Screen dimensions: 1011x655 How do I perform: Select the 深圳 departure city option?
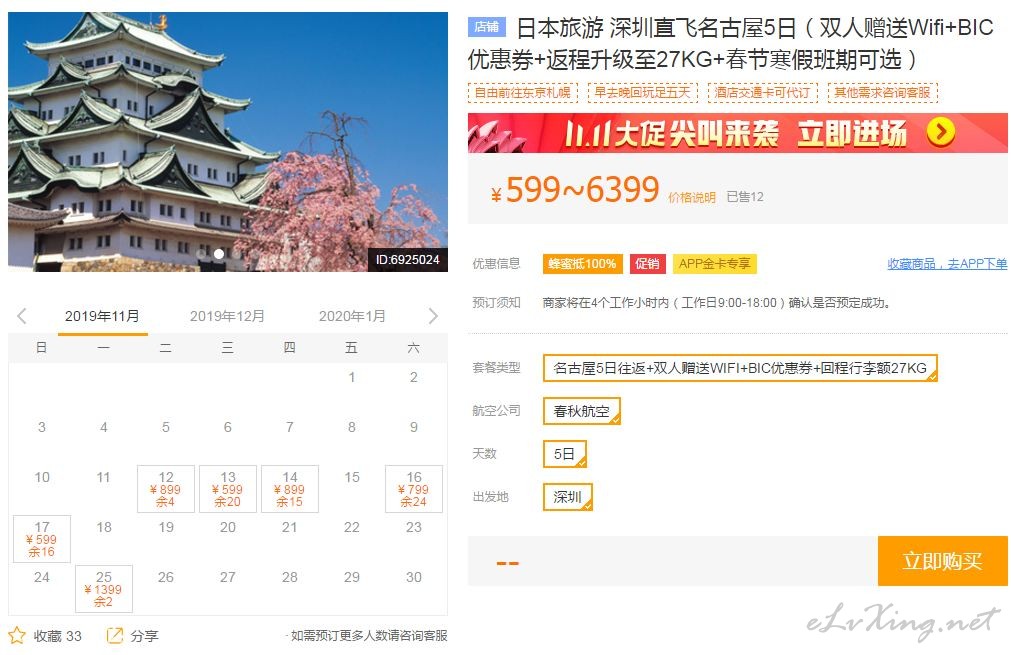[567, 497]
